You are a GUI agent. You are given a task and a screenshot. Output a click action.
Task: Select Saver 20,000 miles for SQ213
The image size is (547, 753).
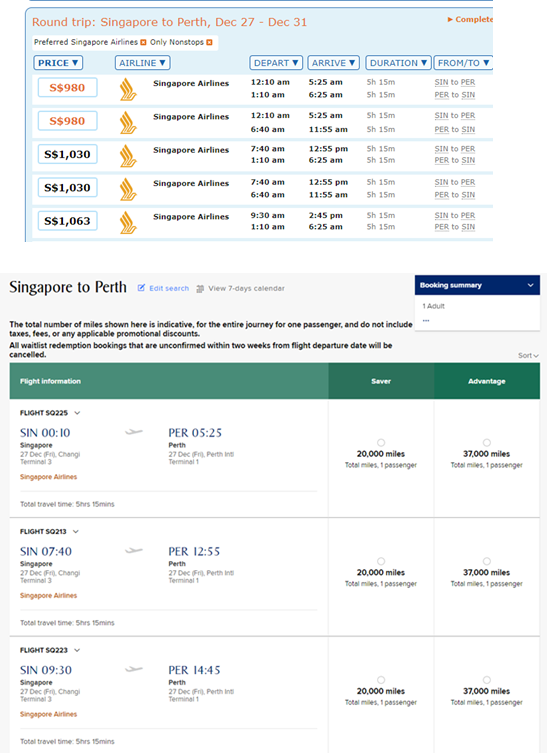[381, 561]
